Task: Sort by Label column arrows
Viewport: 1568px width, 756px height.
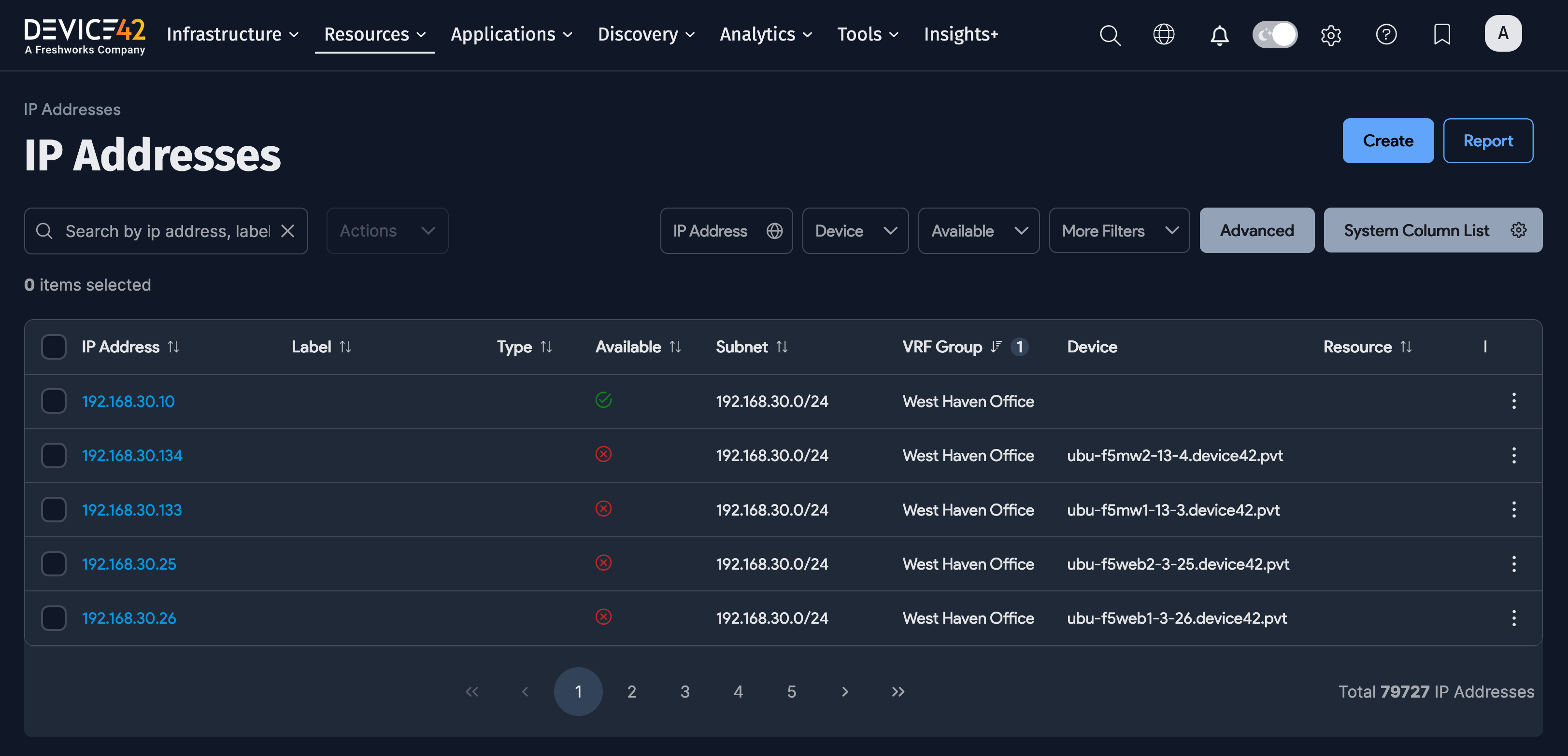Action: point(345,347)
